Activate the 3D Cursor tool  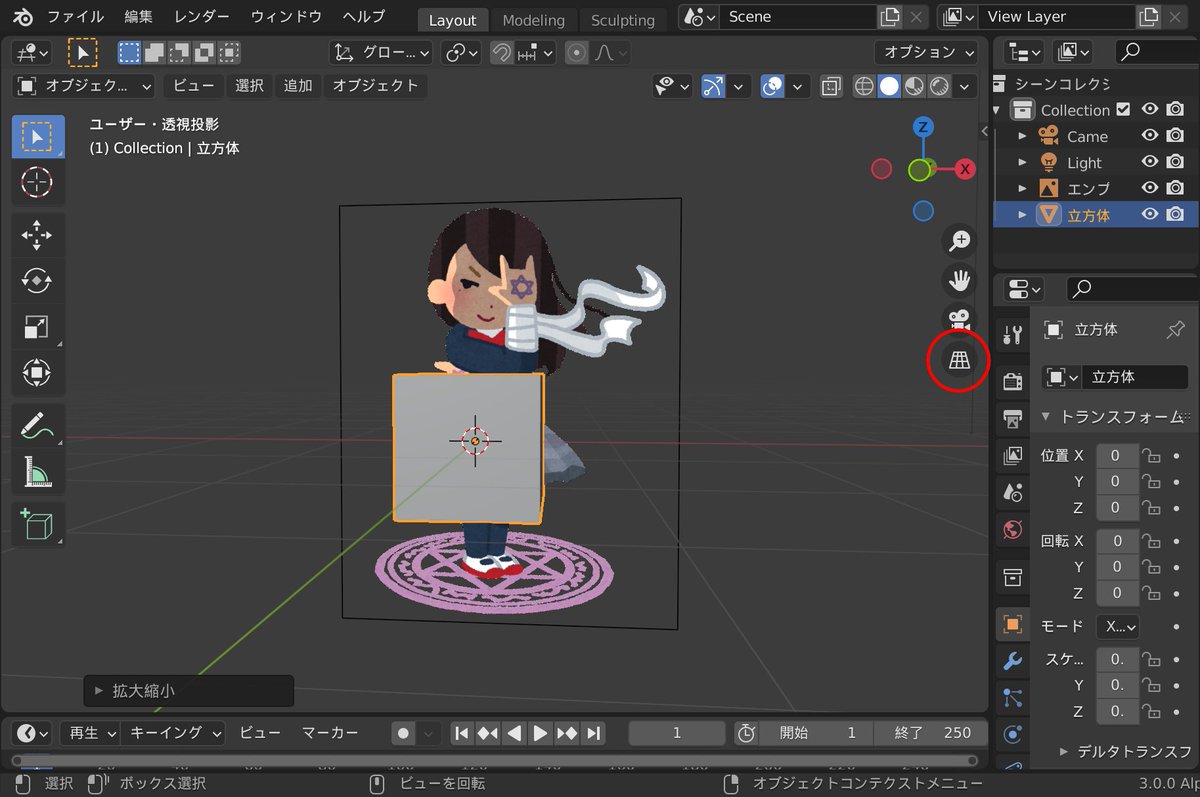(38, 182)
